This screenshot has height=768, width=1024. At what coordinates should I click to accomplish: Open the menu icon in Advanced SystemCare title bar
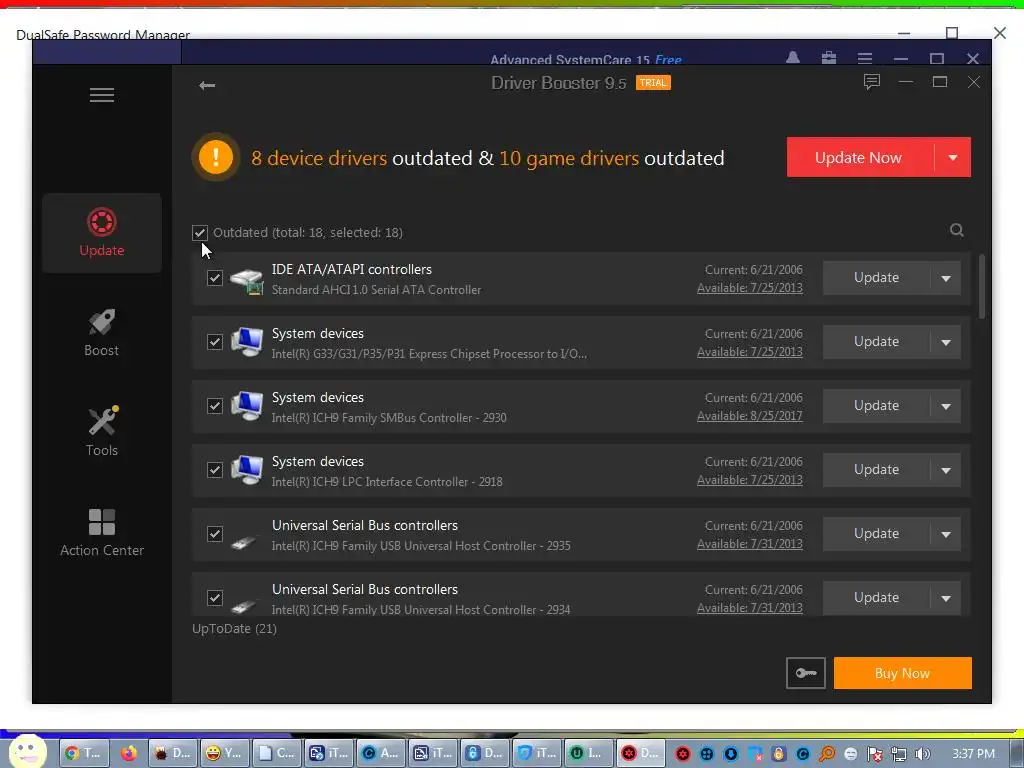[865, 58]
